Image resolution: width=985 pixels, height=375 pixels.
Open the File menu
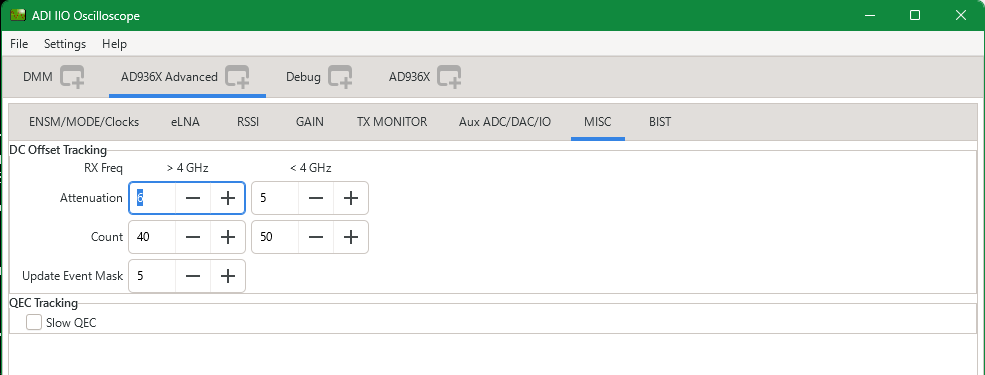pyautogui.click(x=19, y=44)
